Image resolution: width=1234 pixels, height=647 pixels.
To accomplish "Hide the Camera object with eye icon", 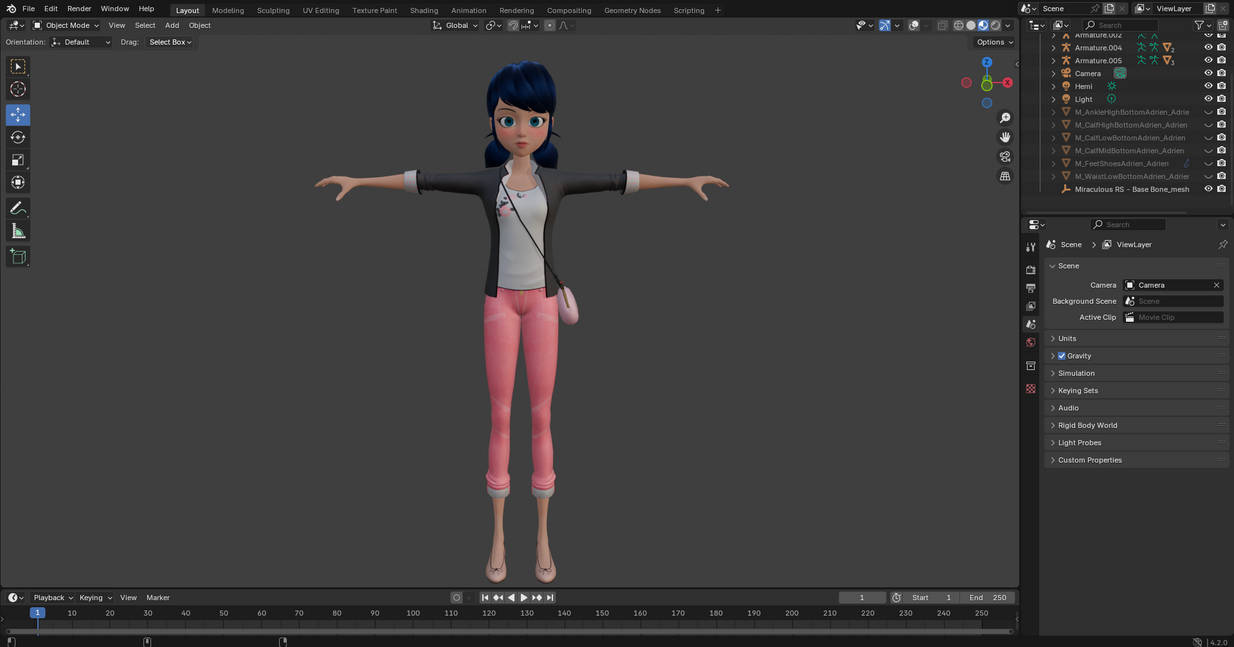I will (x=1208, y=73).
